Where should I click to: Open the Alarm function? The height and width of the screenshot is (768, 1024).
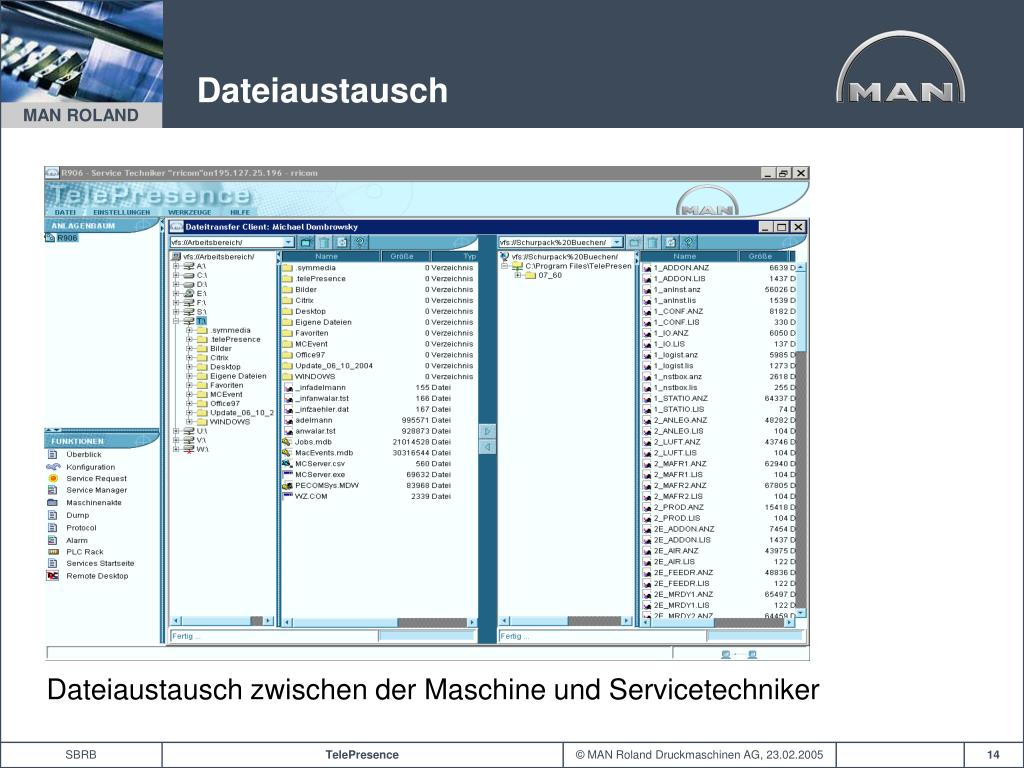(x=76, y=540)
